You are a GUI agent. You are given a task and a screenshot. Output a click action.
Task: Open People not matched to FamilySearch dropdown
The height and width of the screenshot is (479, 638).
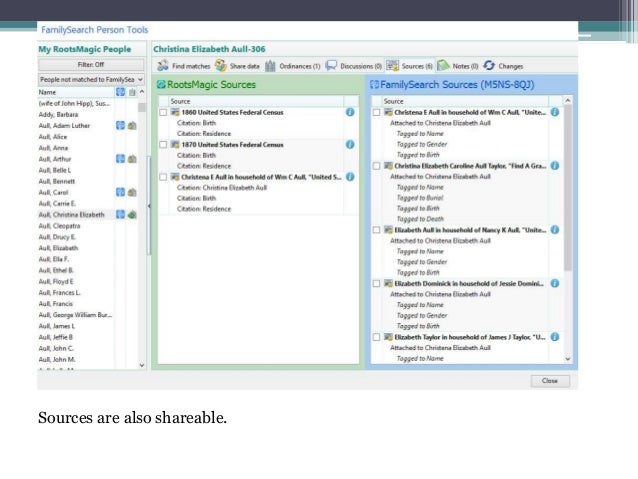(91, 79)
